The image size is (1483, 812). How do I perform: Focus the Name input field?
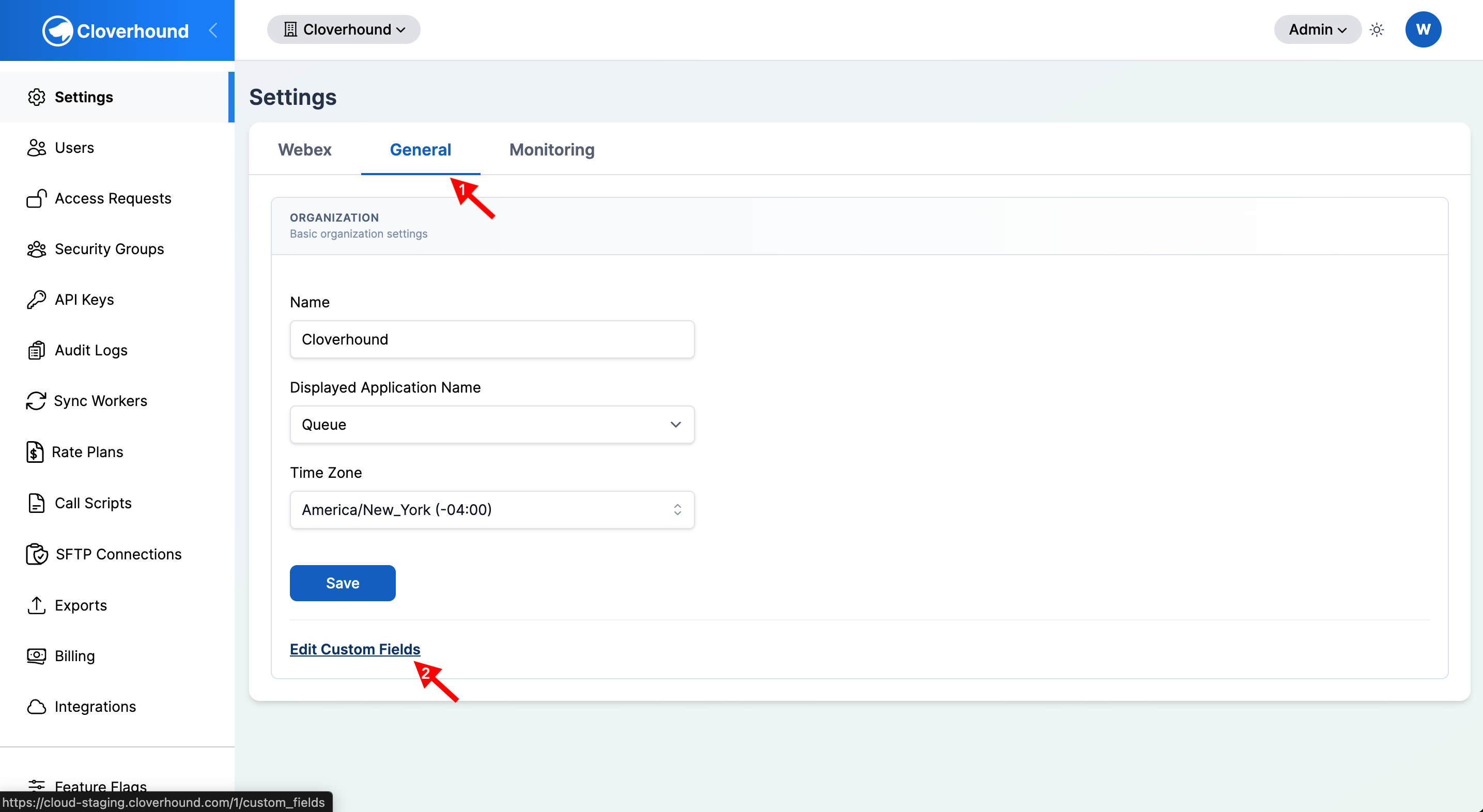coord(492,339)
